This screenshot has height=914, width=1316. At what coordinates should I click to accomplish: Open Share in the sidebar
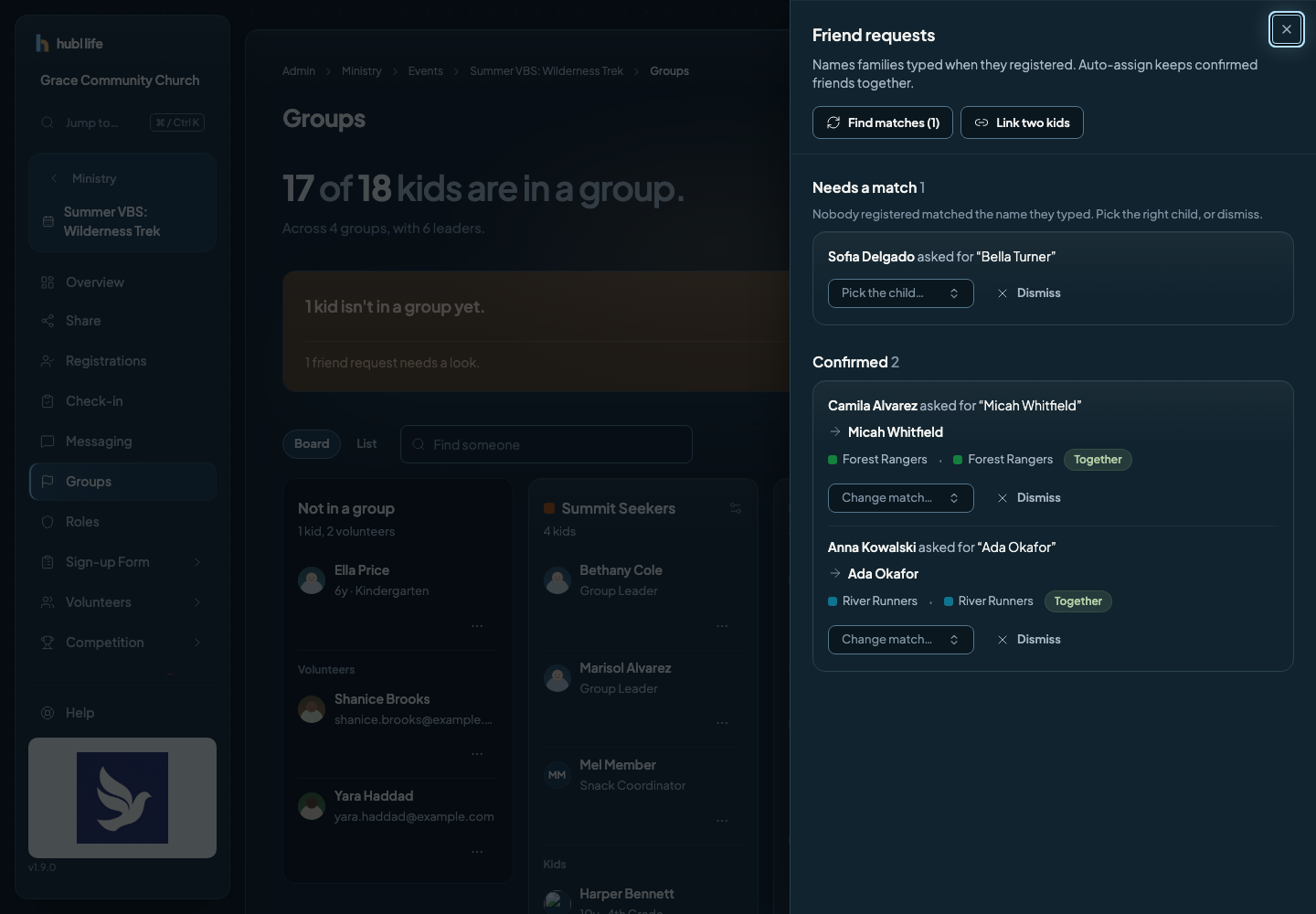122,321
